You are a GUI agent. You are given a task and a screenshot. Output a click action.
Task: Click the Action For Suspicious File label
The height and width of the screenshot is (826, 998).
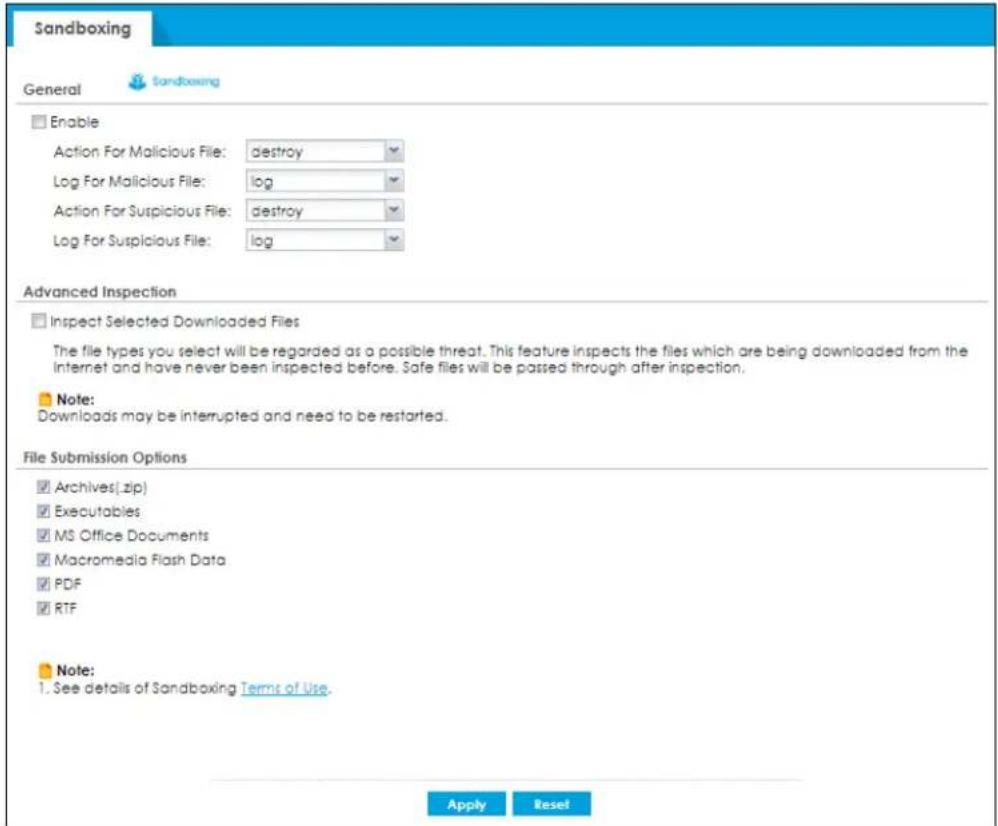(142, 211)
